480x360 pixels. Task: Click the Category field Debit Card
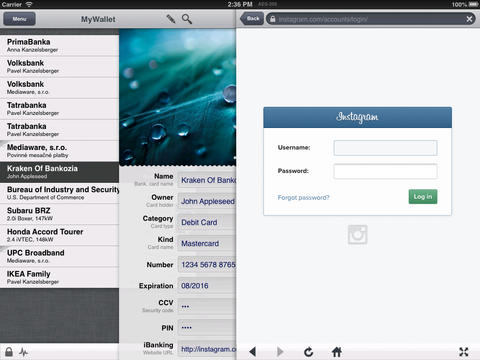point(207,222)
